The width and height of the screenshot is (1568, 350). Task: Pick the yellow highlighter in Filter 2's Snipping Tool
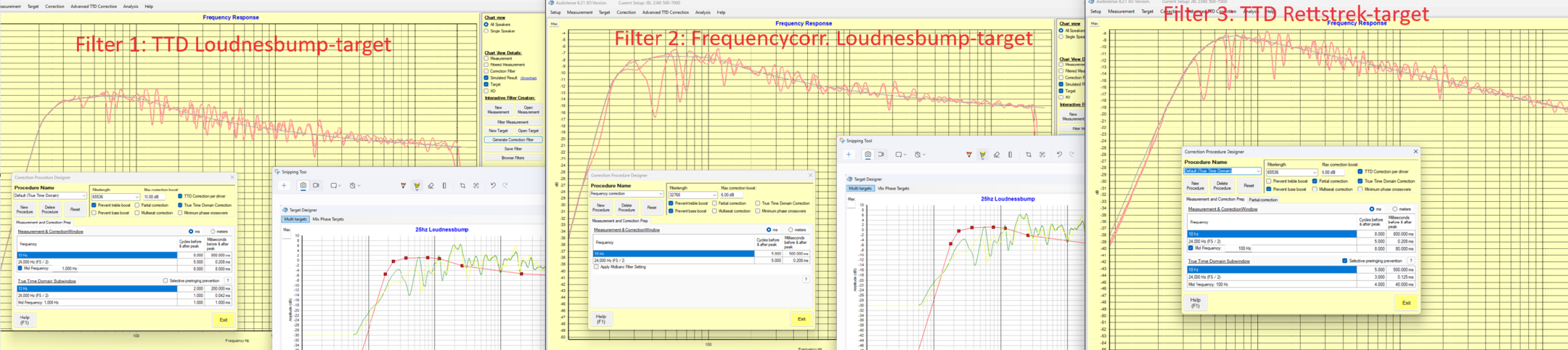(982, 155)
